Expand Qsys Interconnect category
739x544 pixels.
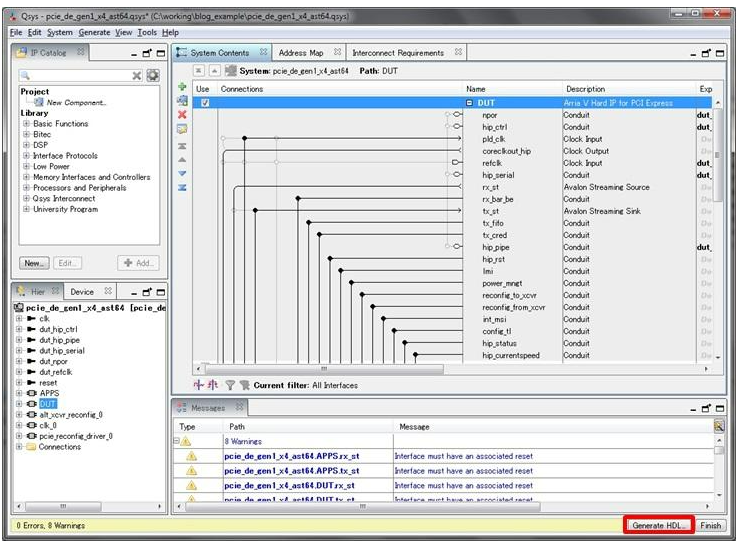point(26,198)
